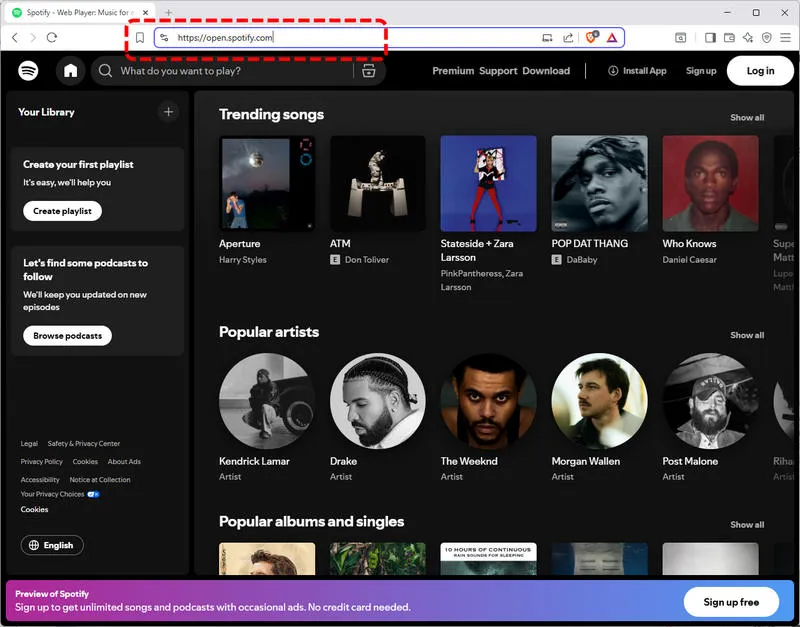Open the Brave Shields icon in address bar
Screen dimensions: 800x627
[x=589, y=37]
